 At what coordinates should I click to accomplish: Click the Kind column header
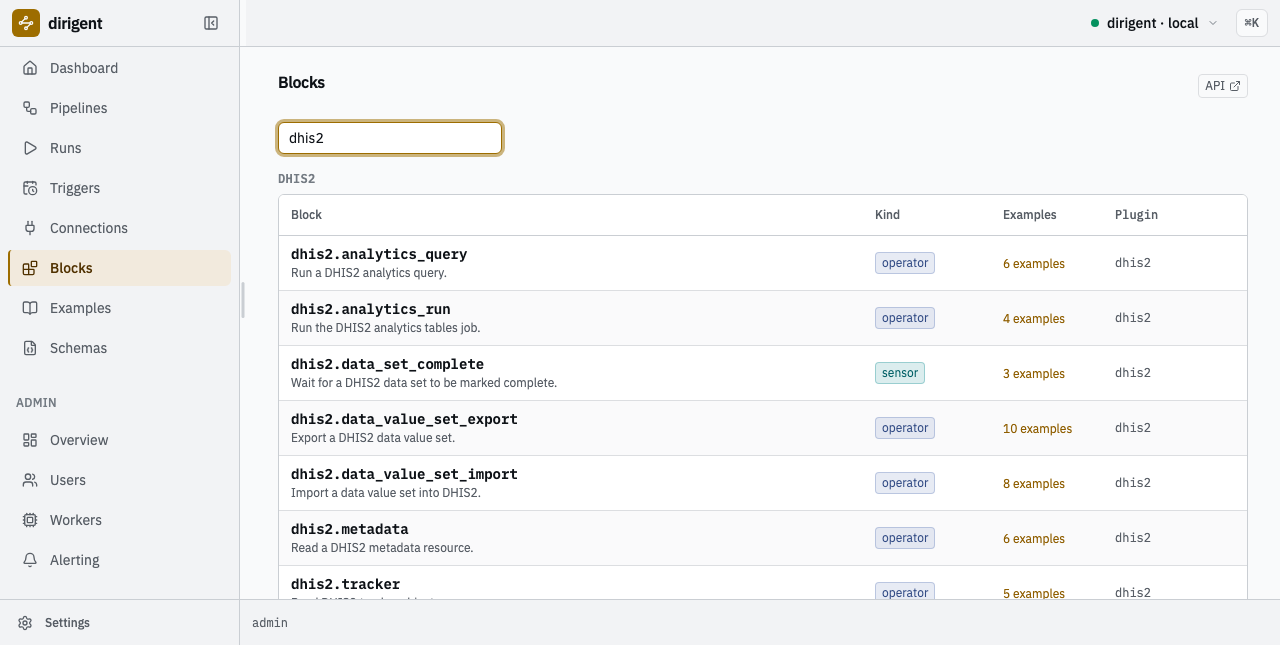pyautogui.click(x=887, y=215)
